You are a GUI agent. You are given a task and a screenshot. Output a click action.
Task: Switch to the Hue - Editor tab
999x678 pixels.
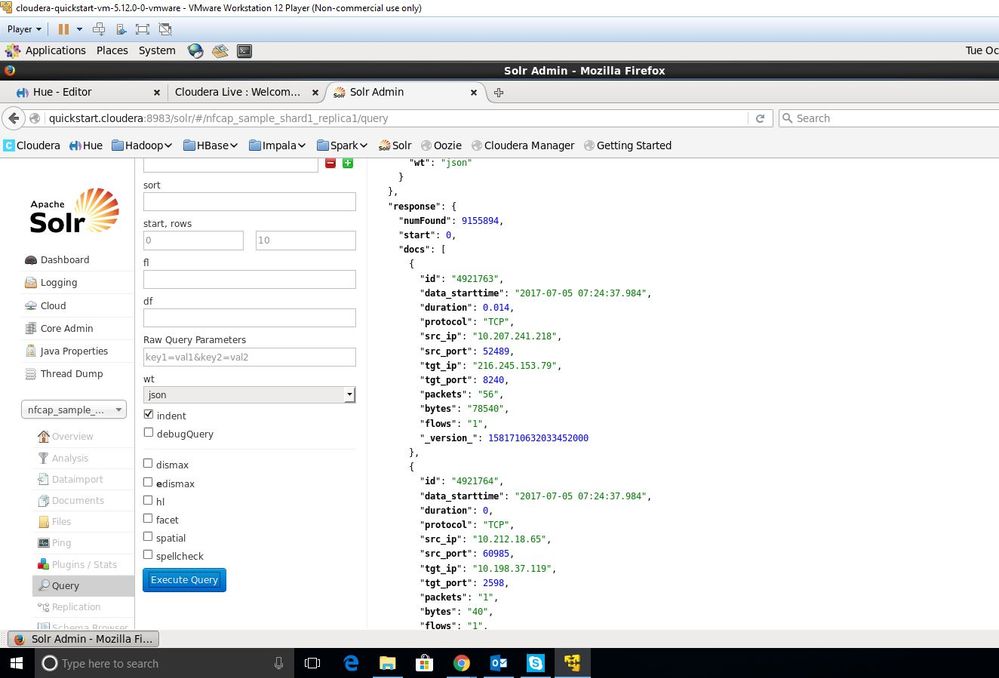[x=88, y=92]
